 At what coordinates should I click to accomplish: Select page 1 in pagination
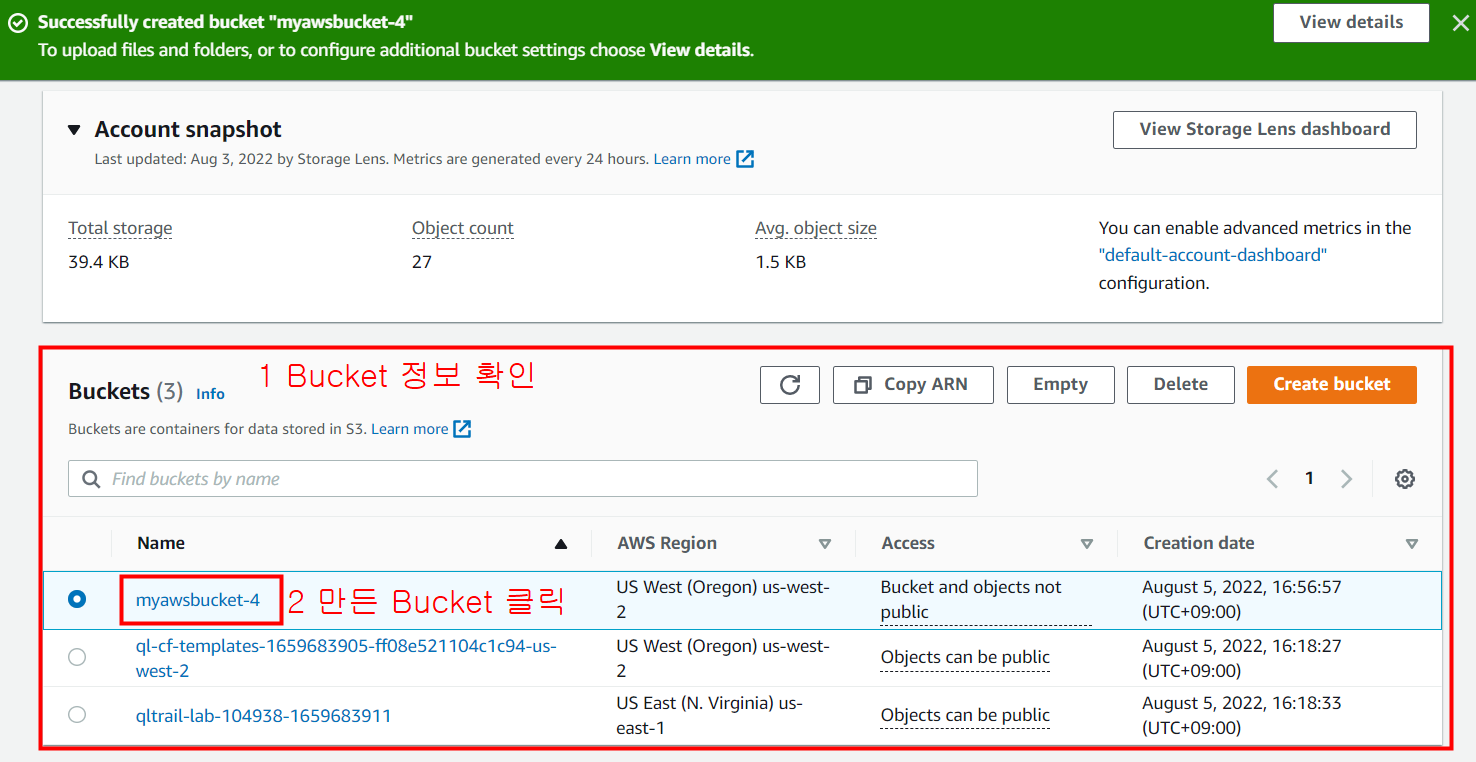point(1309,479)
